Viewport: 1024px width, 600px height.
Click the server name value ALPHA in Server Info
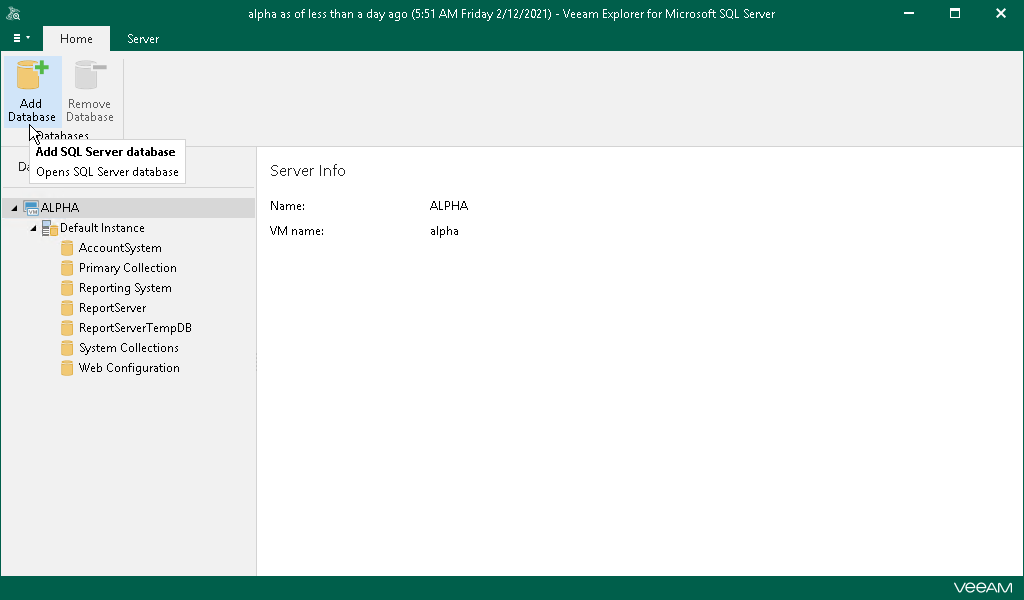(449, 206)
